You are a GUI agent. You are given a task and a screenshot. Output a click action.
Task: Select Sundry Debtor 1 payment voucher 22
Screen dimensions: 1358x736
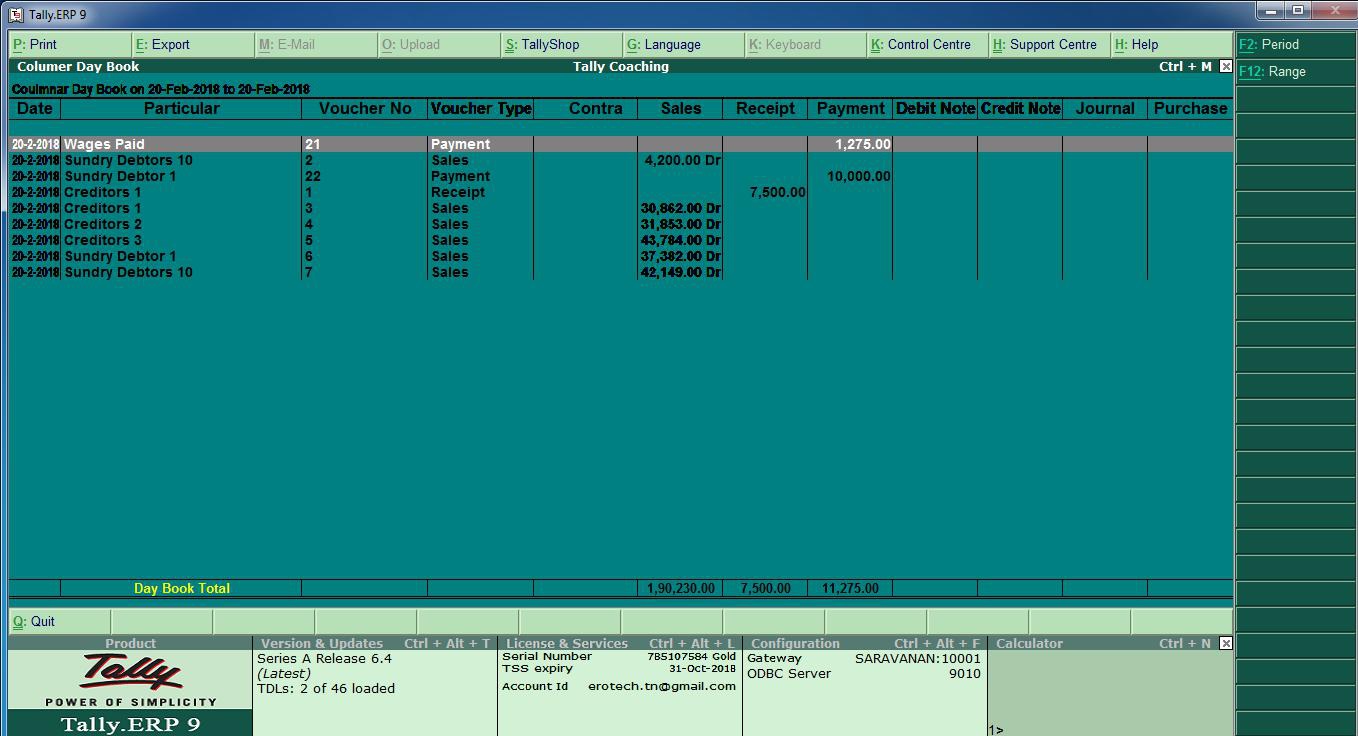[621, 176]
